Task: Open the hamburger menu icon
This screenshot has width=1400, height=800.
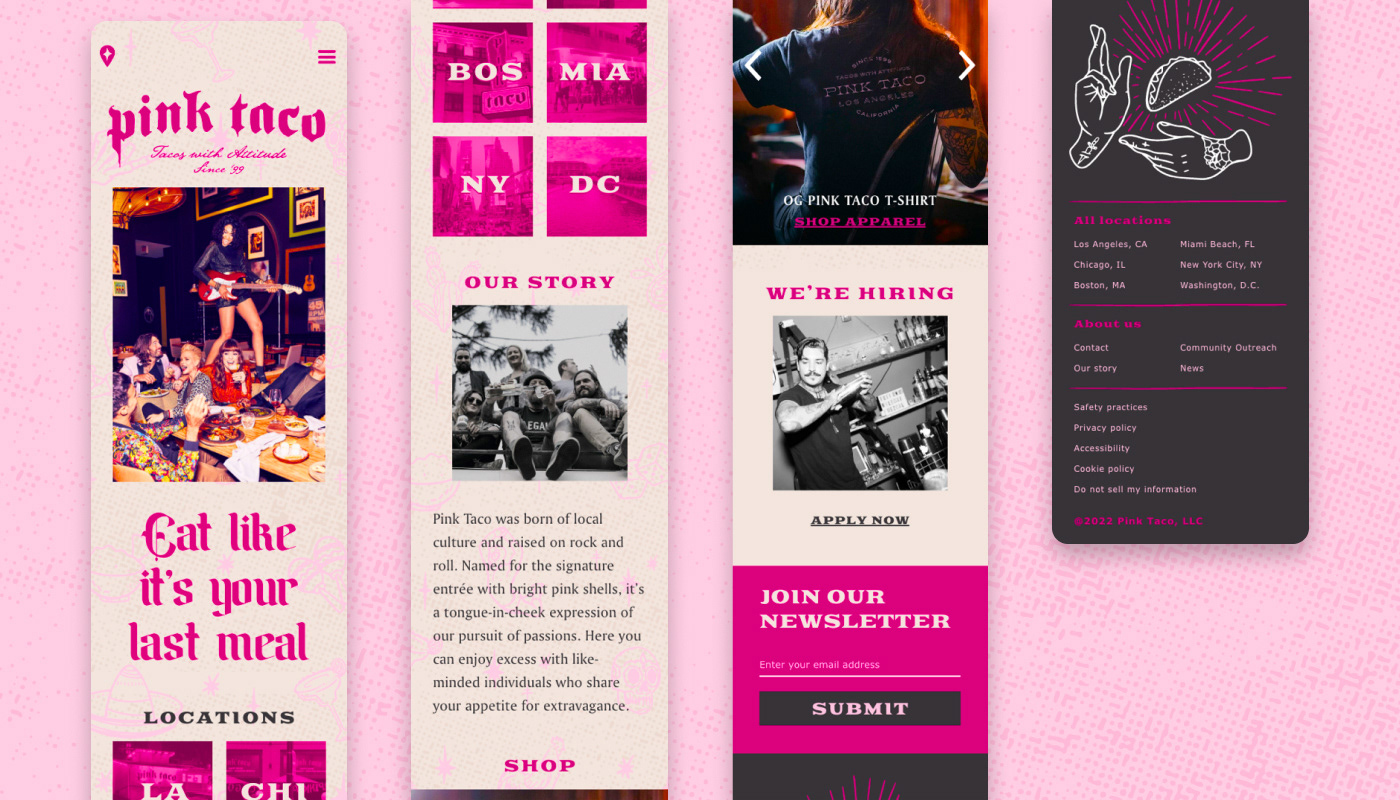Action: pyautogui.click(x=327, y=57)
